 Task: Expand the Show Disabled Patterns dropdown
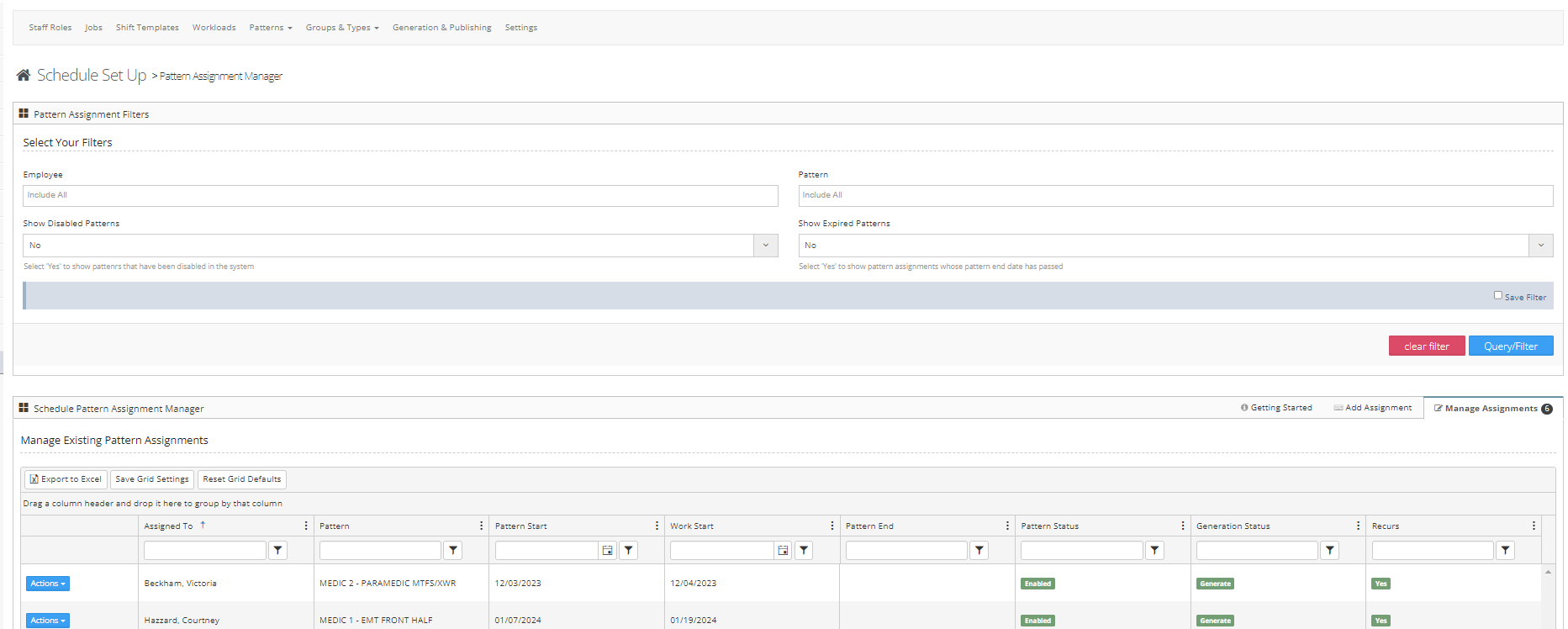[x=765, y=246]
